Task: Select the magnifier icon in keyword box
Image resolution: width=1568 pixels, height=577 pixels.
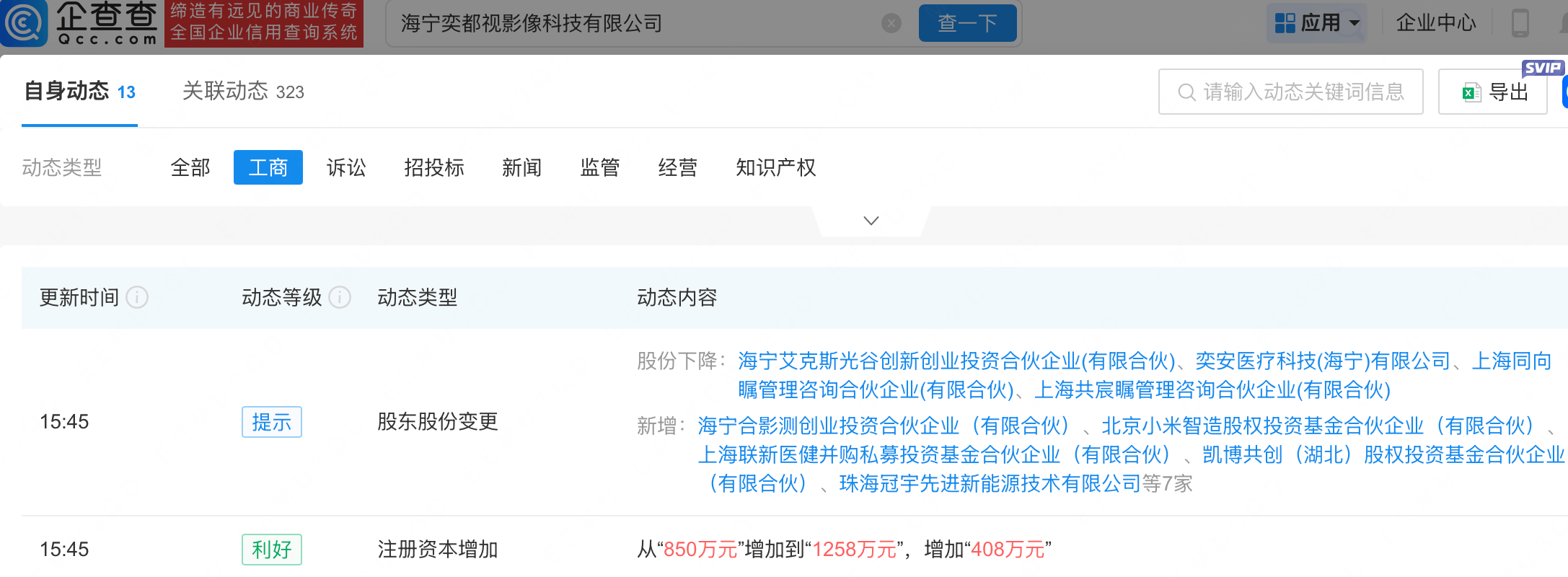Action: pos(1186,92)
